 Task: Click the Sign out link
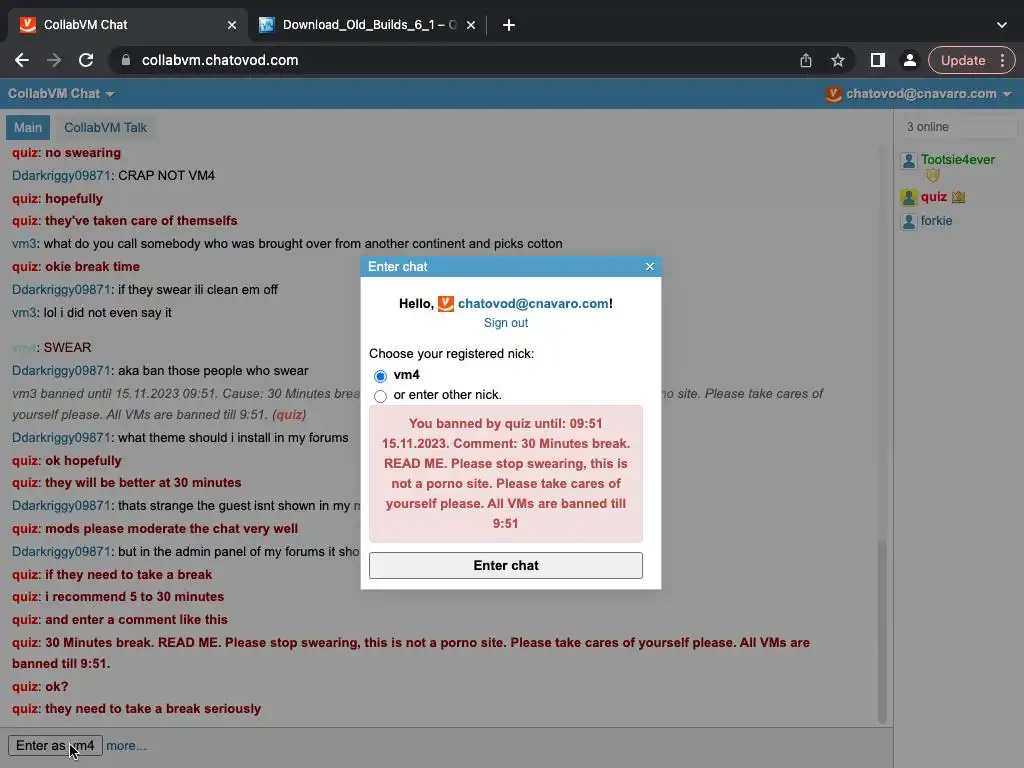tap(505, 323)
